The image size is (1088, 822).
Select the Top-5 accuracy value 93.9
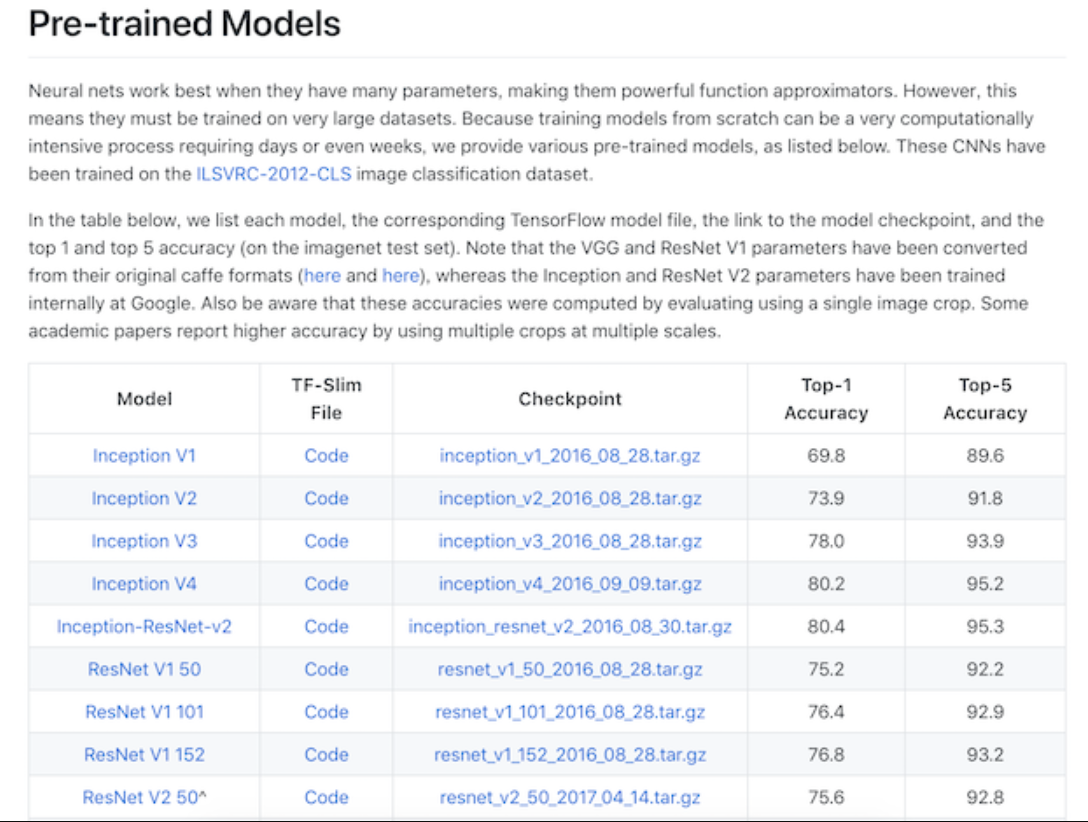click(x=985, y=541)
